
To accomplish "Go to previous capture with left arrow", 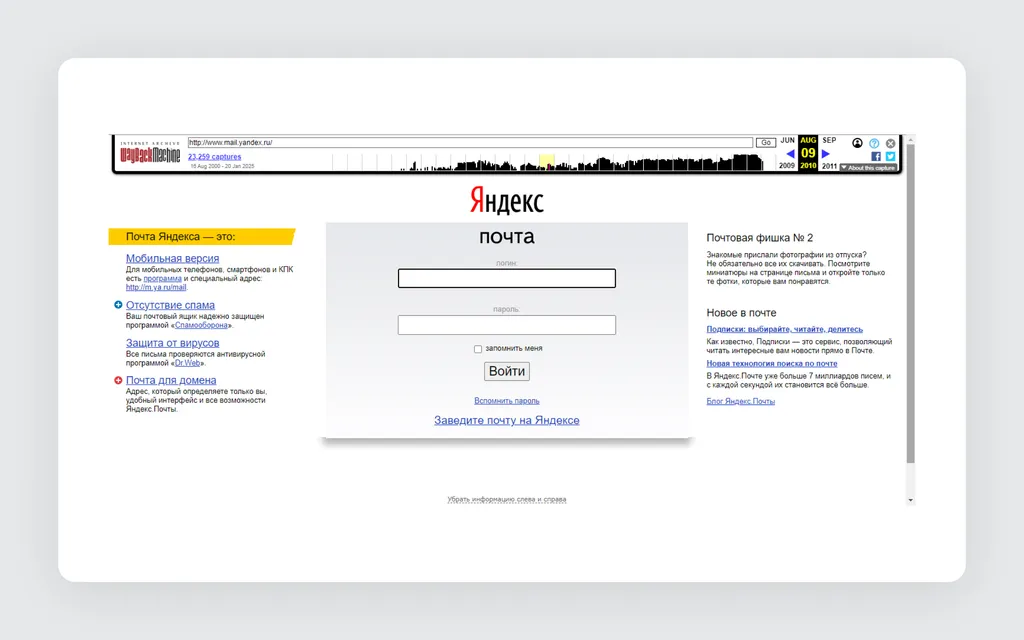I will click(x=790, y=153).
